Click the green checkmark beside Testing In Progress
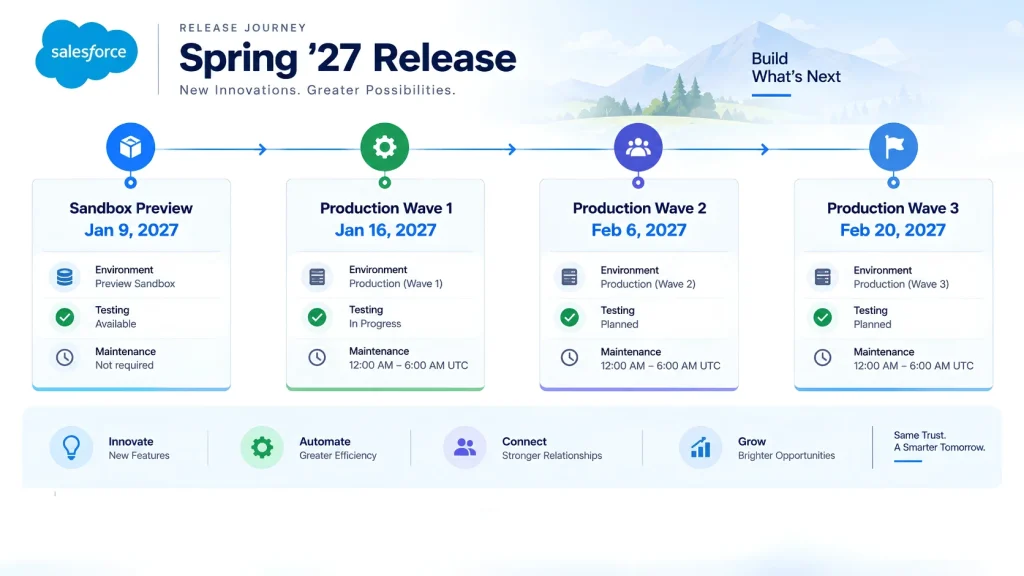This screenshot has height=576, width=1024. [317, 317]
